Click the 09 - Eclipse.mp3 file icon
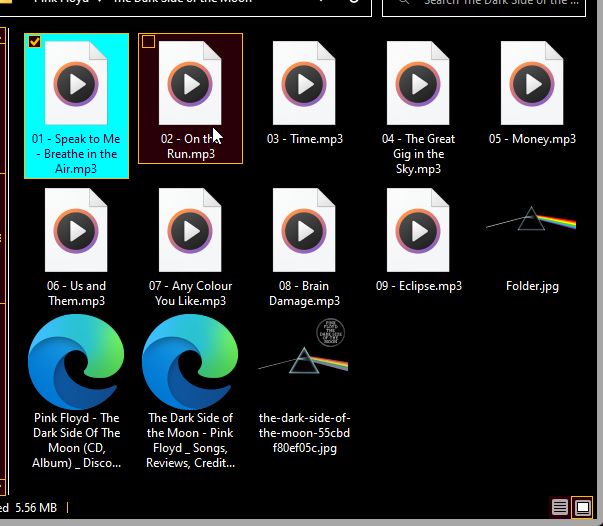 coord(418,230)
